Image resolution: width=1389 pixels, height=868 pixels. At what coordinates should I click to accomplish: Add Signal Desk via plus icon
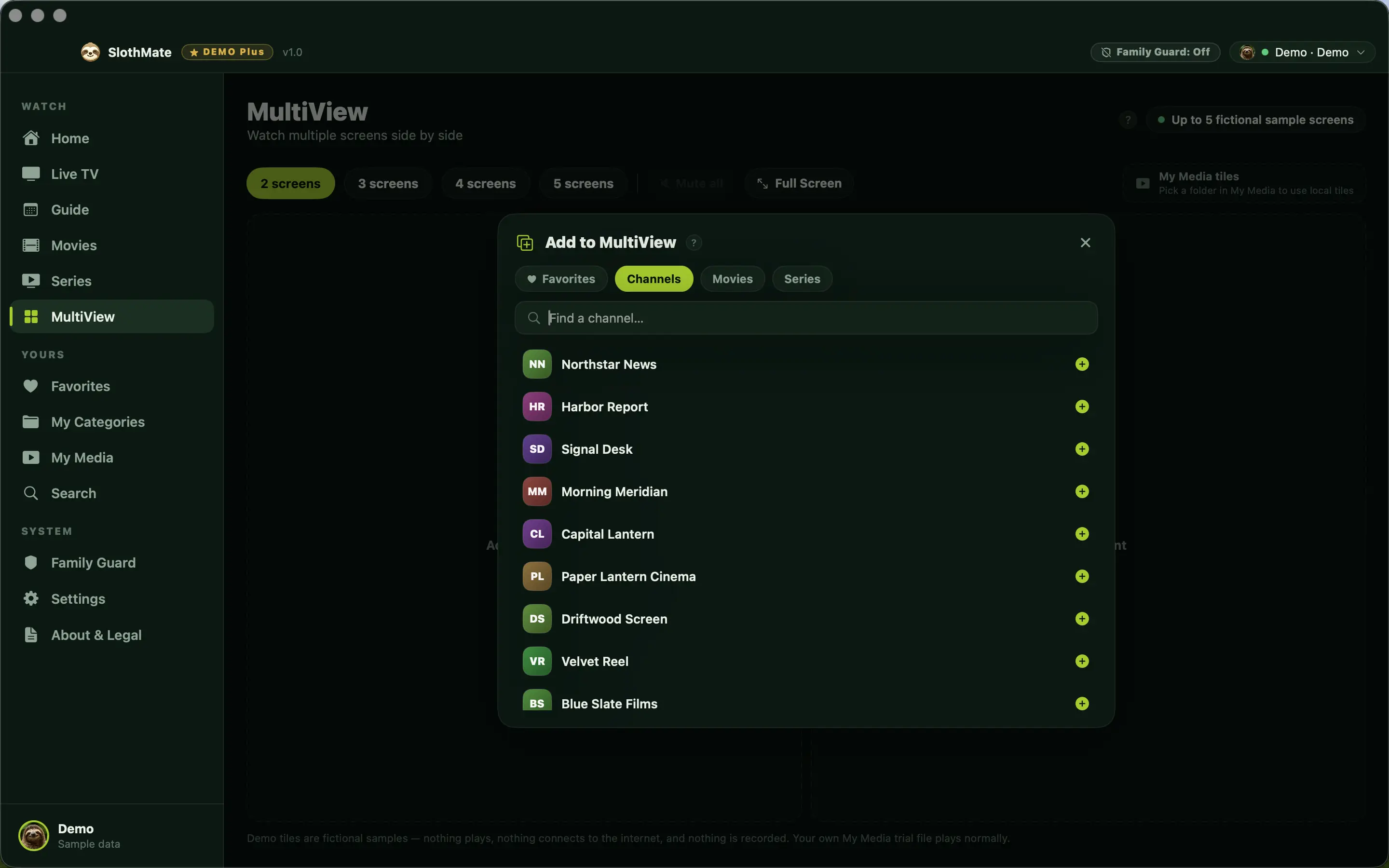click(x=1082, y=449)
